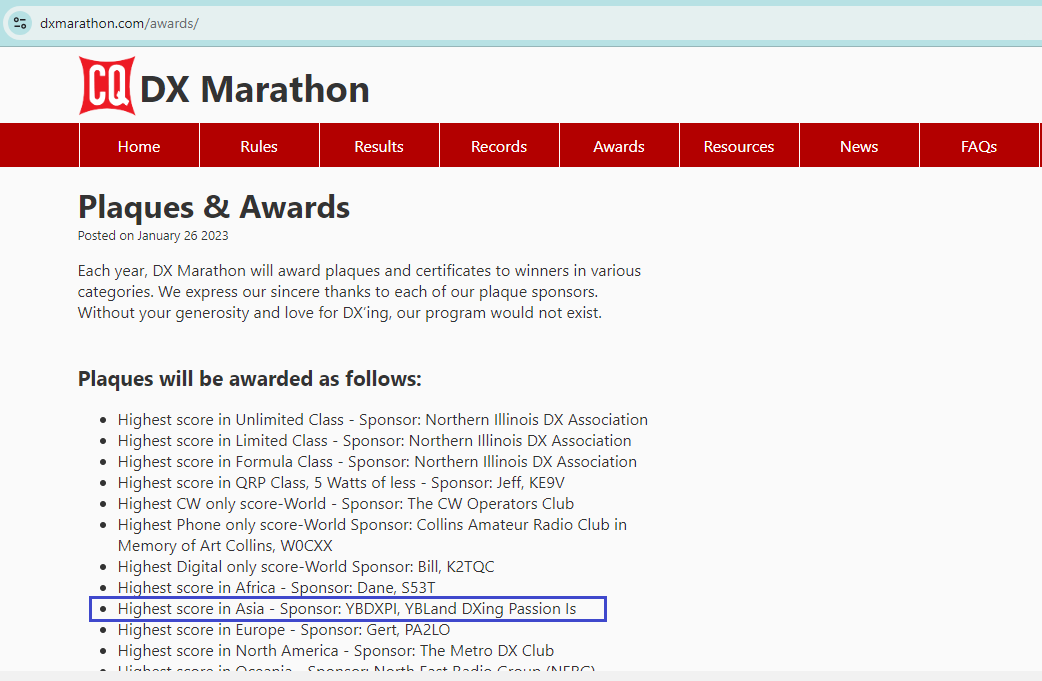Click the Highest Digital only score-World line
This screenshot has height=681, width=1042.
tap(306, 567)
